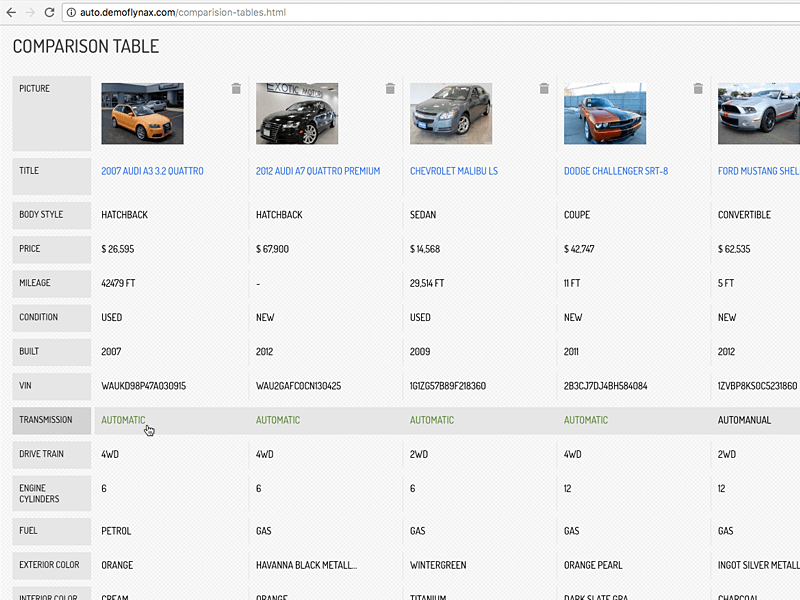Select the Orange Pearl exterior color cell
This screenshot has height=600, width=800.
tap(593, 565)
